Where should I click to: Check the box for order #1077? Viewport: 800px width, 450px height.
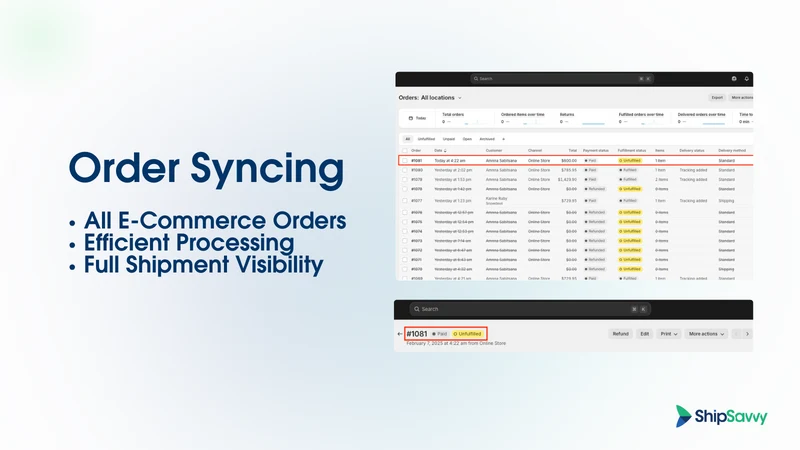coord(405,201)
